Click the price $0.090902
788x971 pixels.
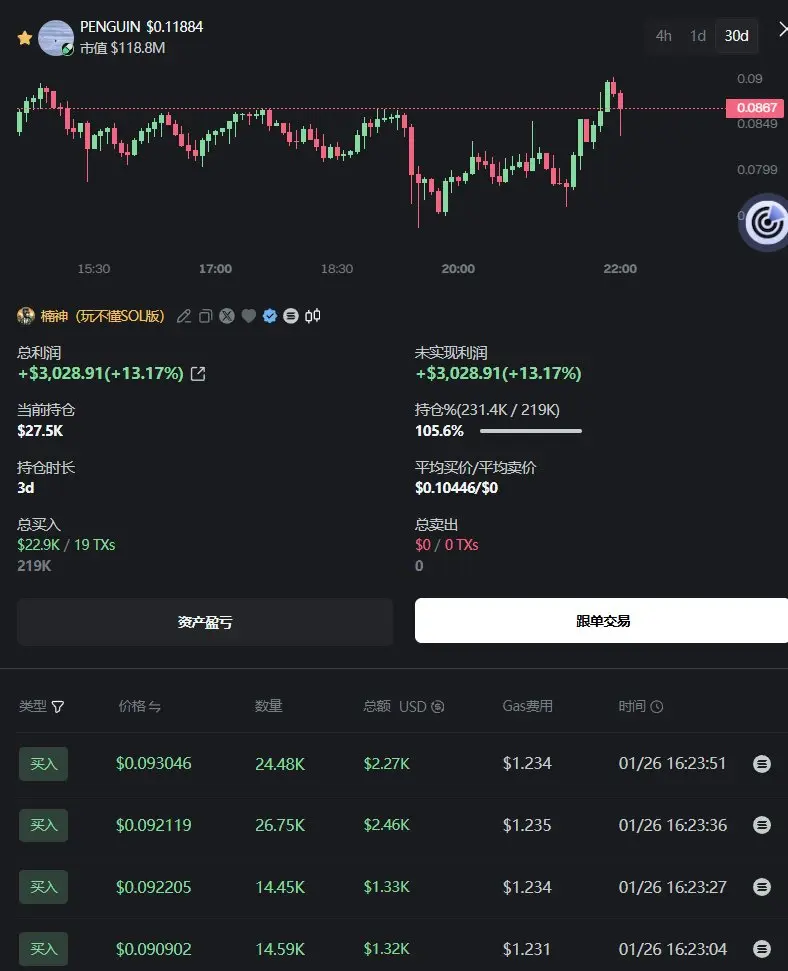(154, 949)
